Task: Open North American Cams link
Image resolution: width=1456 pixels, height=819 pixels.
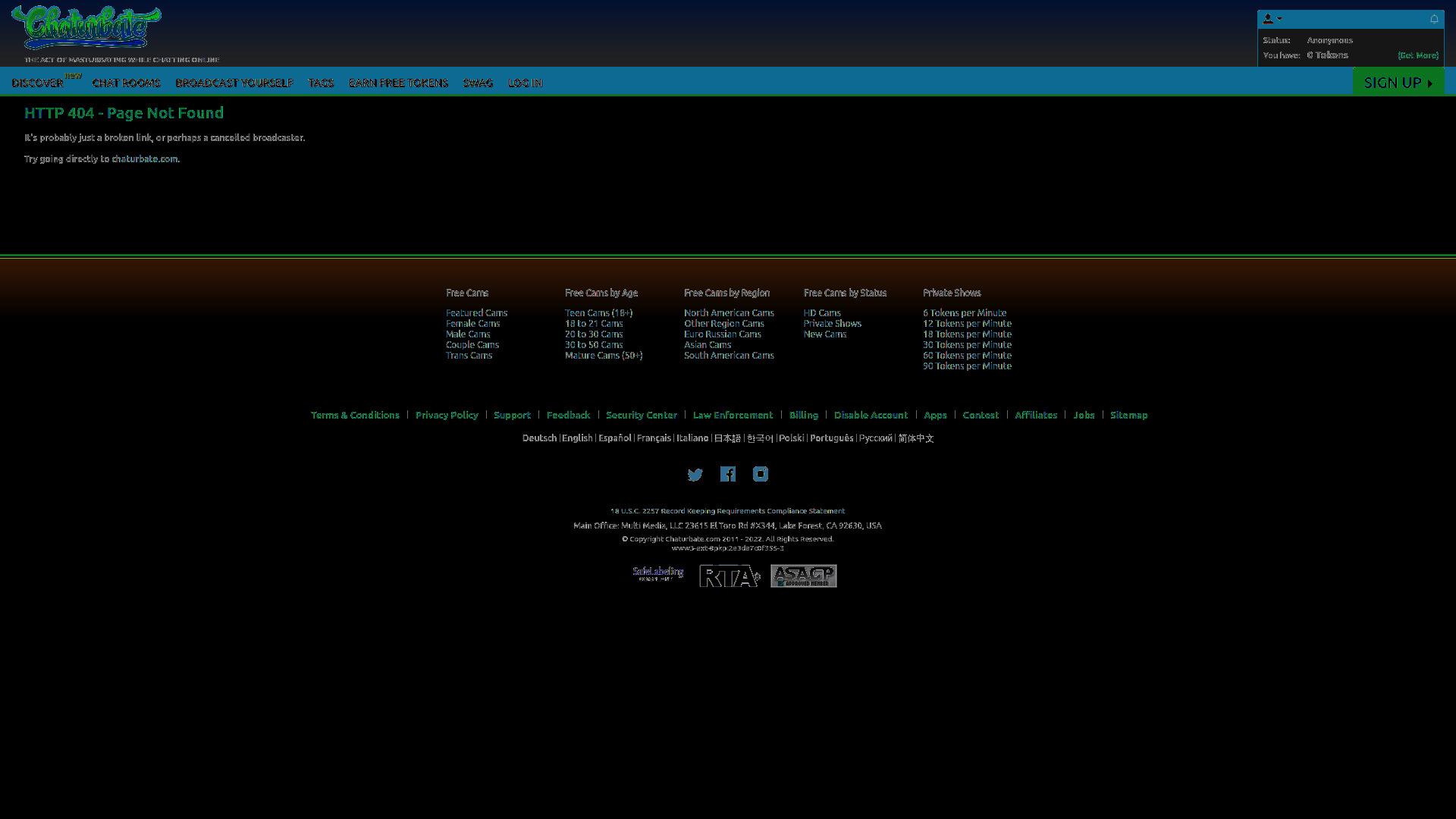Action: click(x=729, y=312)
